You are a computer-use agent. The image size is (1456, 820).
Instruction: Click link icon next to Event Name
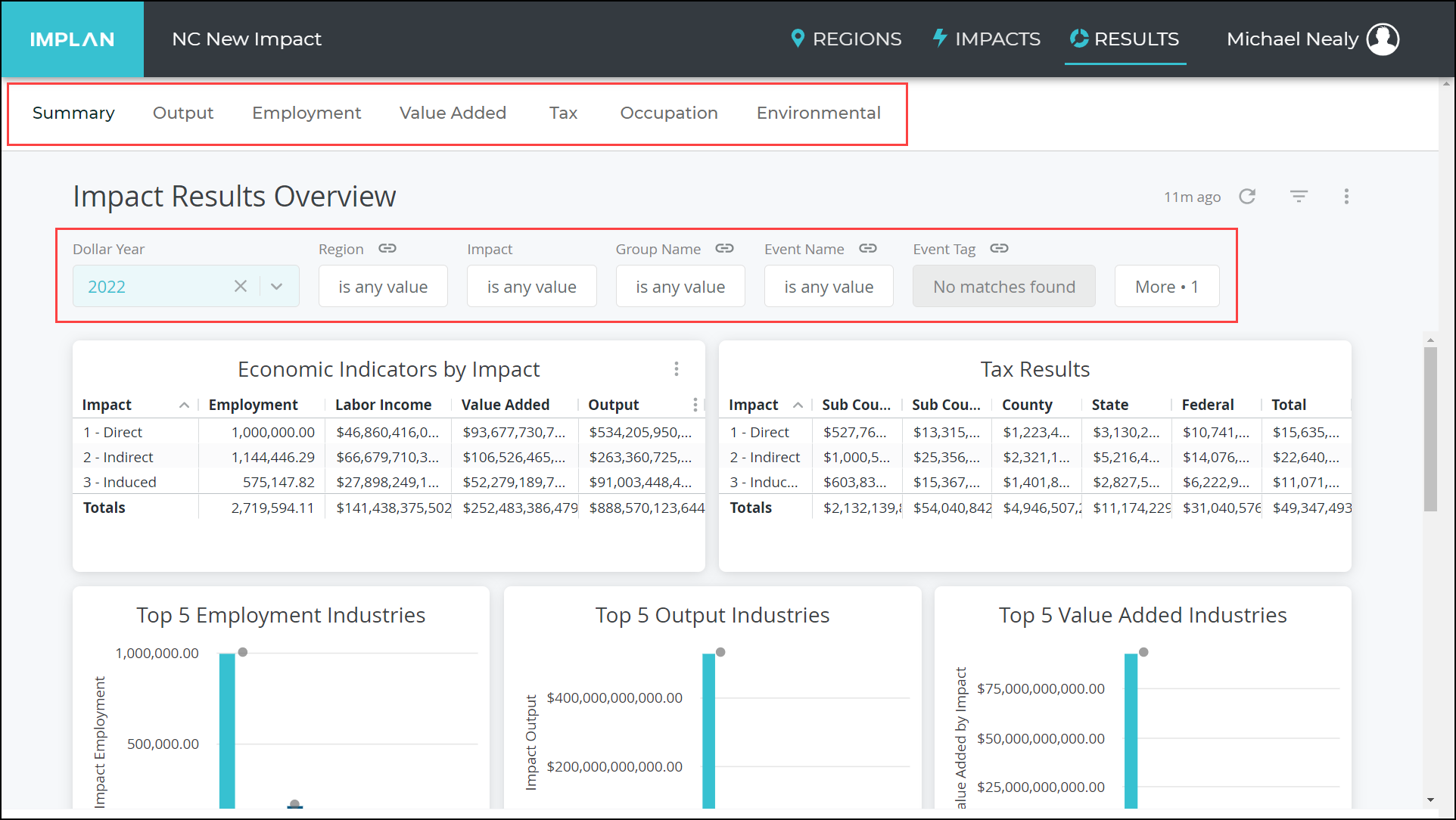867,248
